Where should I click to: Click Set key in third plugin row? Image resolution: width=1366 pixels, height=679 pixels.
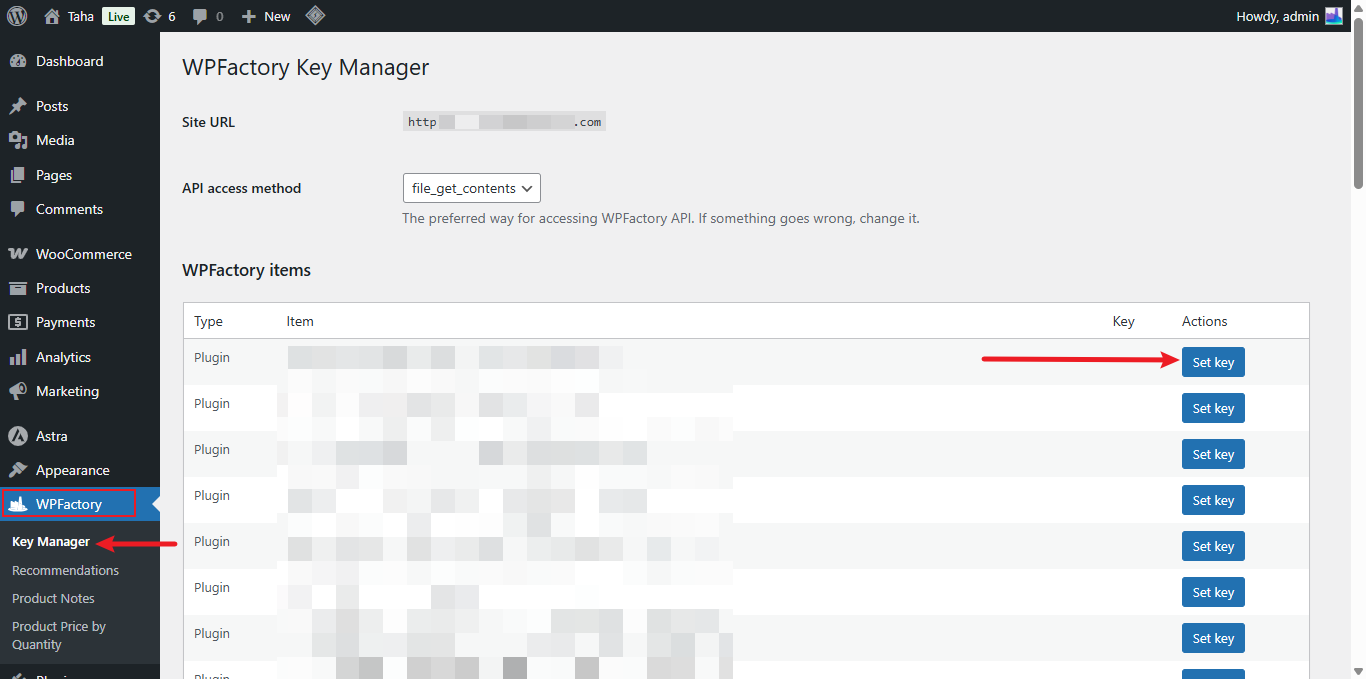click(x=1213, y=454)
